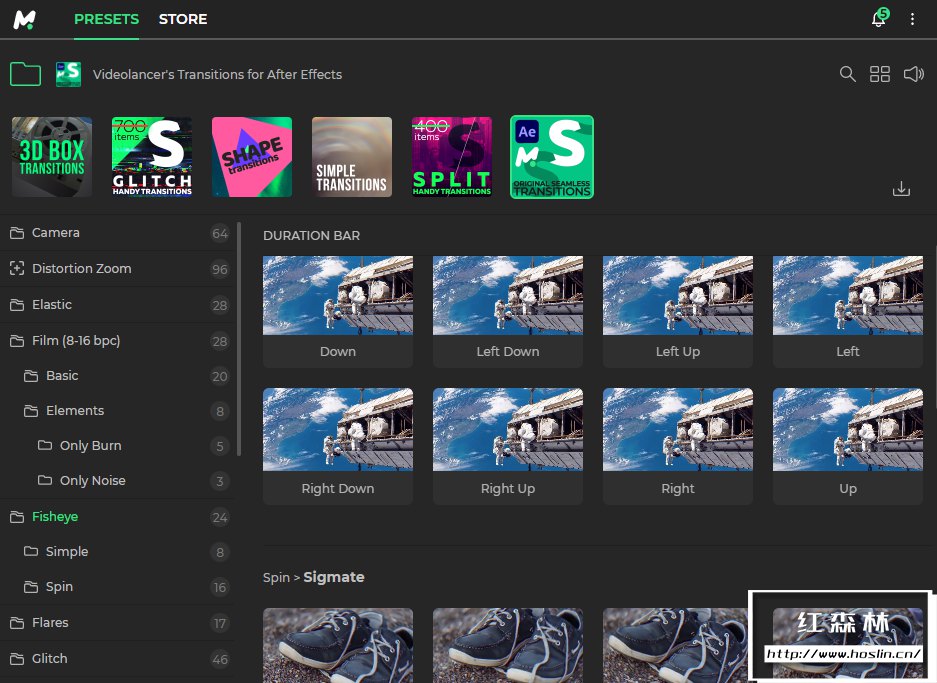Viewport: 937px width, 683px height.
Task: Click the search magnifier icon
Action: 847,74
